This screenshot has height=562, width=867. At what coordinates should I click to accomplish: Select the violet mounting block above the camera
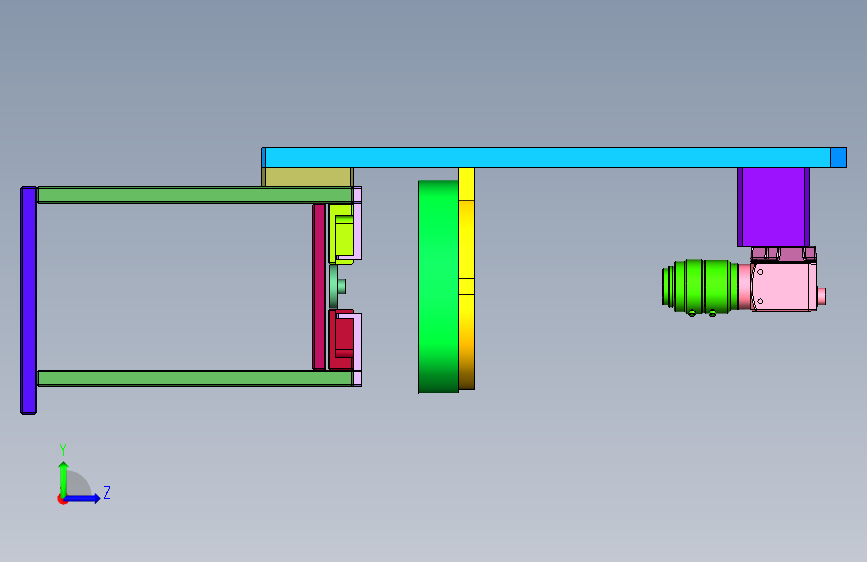point(773,207)
